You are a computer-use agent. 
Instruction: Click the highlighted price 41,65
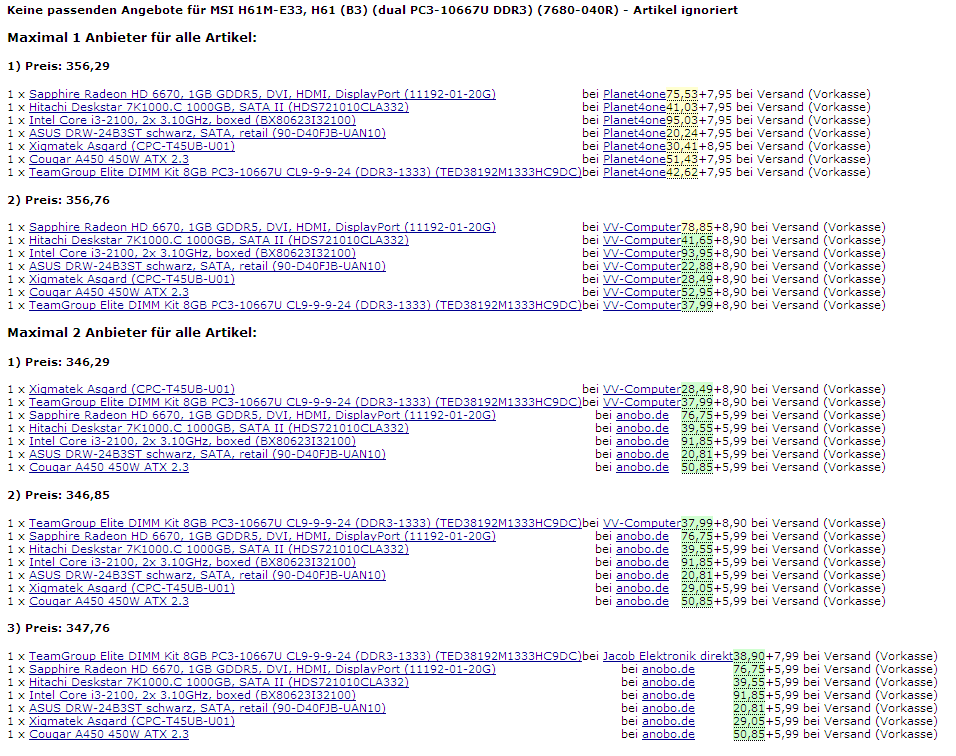click(x=697, y=240)
